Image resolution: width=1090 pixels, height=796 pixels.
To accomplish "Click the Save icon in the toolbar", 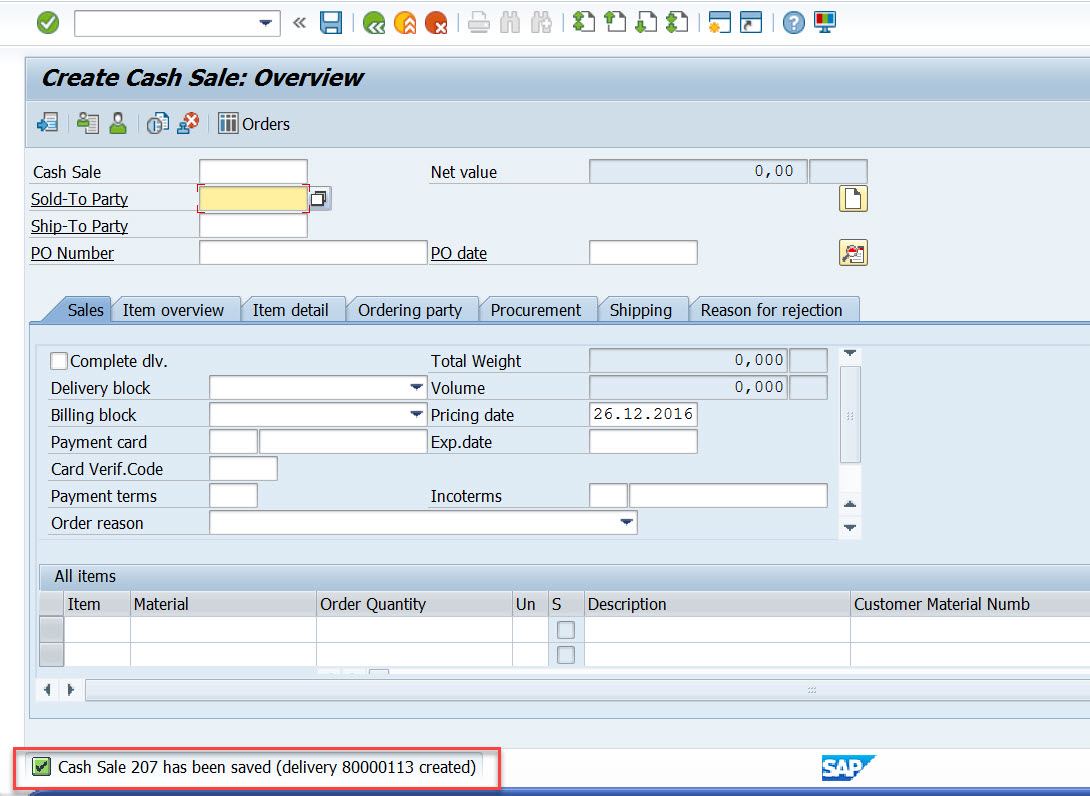I will [x=331, y=23].
